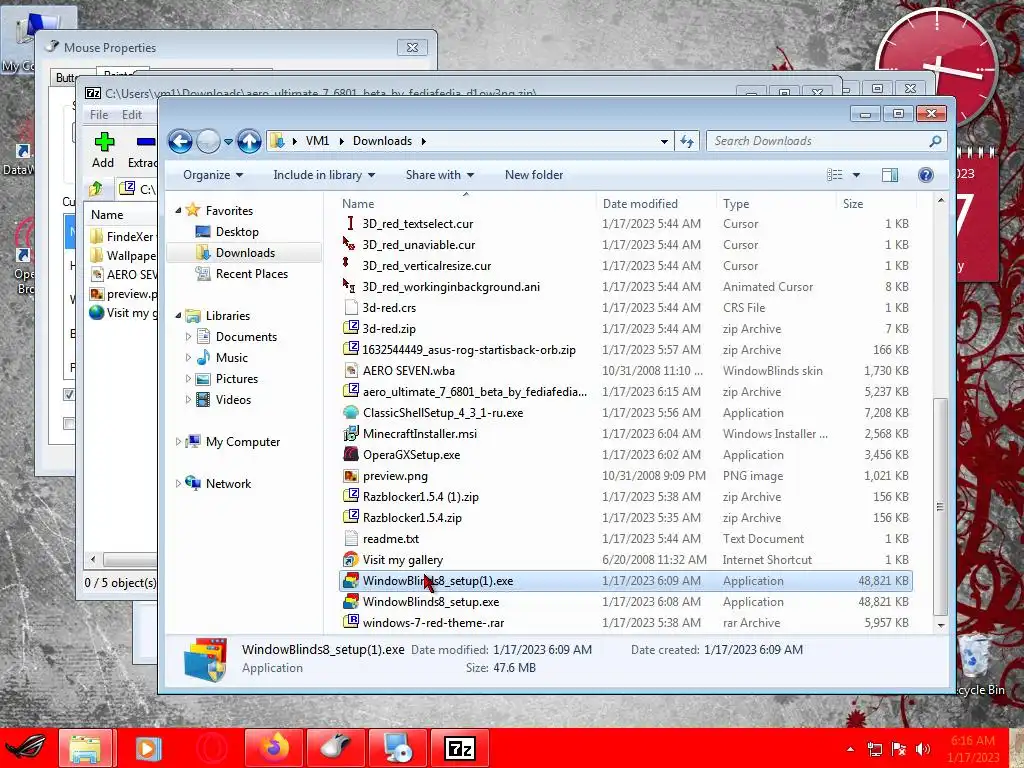Image resolution: width=1024 pixels, height=768 pixels.
Task: Select the OperaGXSetup.exe file icon
Action: pos(351,455)
